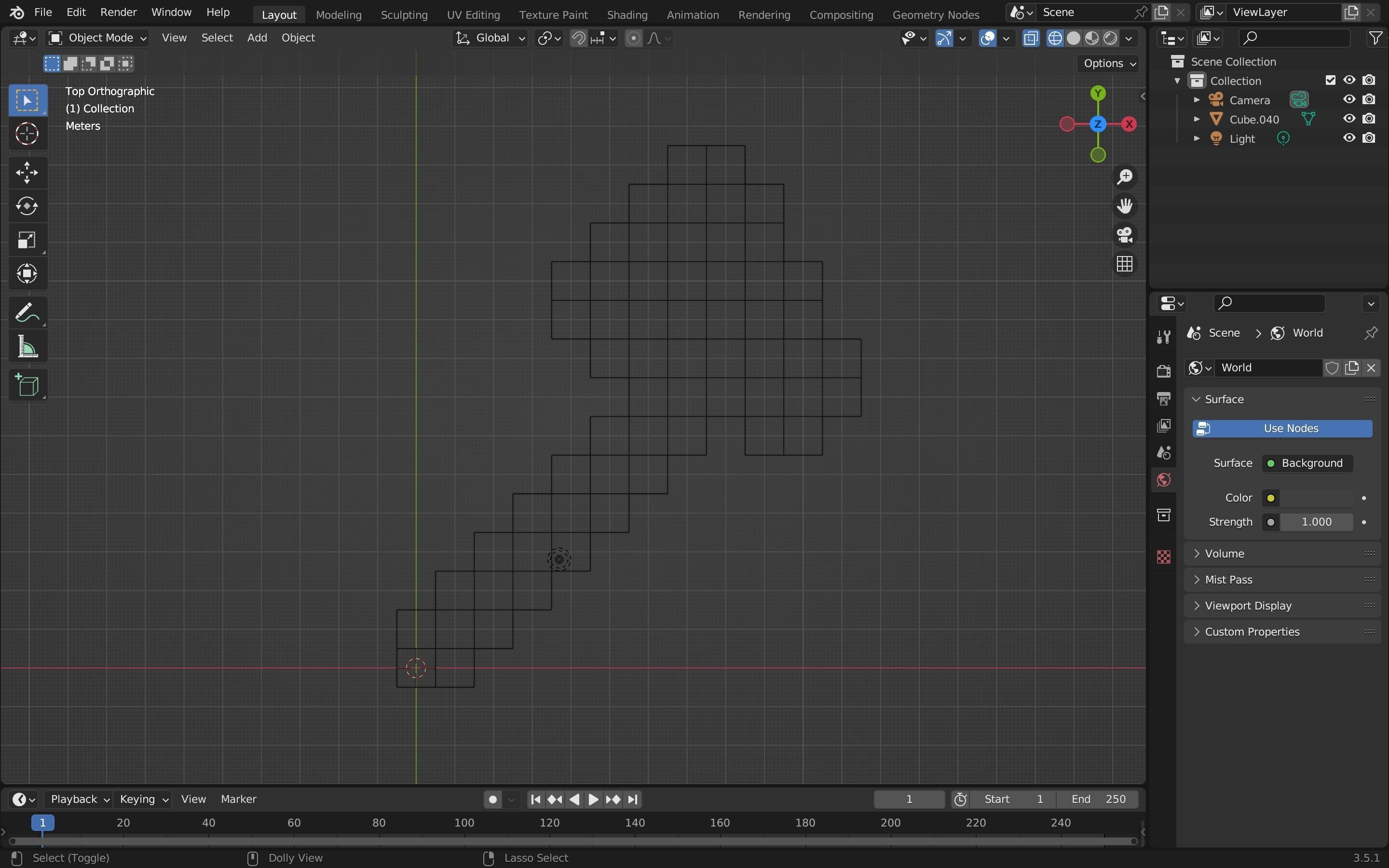Activate the 3D Cursor tool
Screen dimensions: 1389x868
(x=27, y=135)
